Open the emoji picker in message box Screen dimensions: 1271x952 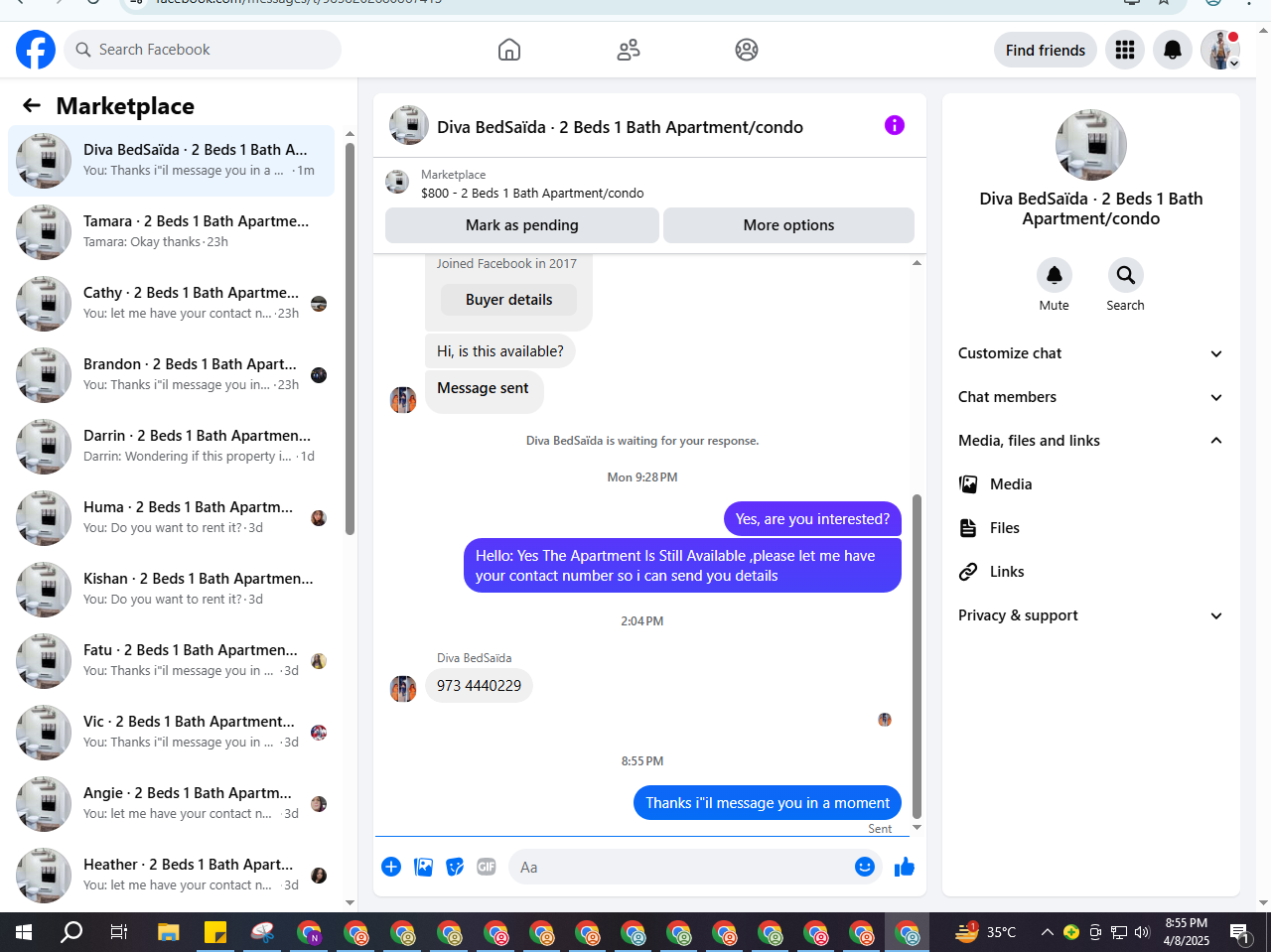pos(865,867)
